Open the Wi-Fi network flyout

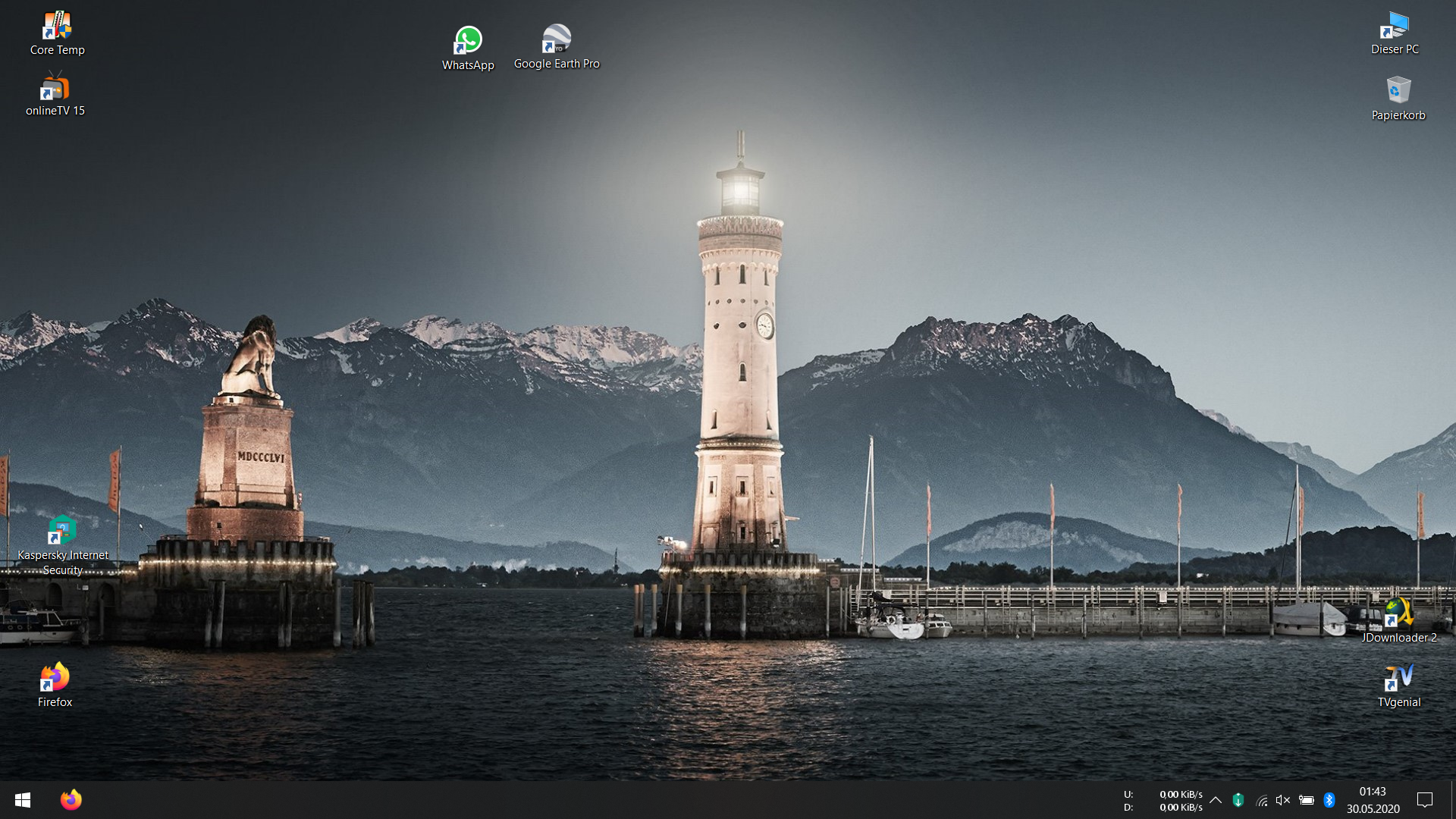[x=1261, y=800]
